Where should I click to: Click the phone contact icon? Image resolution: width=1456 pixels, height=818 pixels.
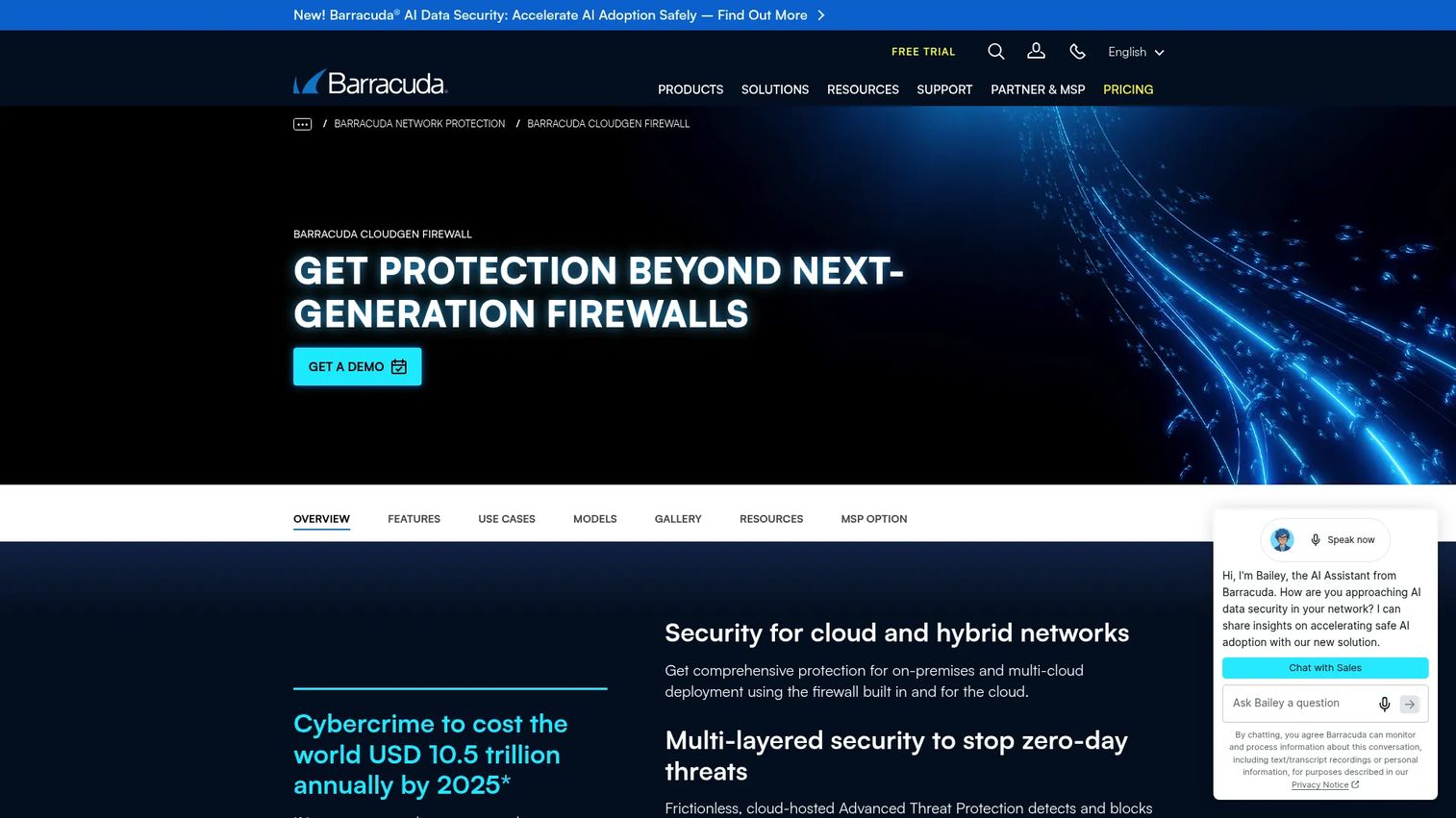point(1078,52)
